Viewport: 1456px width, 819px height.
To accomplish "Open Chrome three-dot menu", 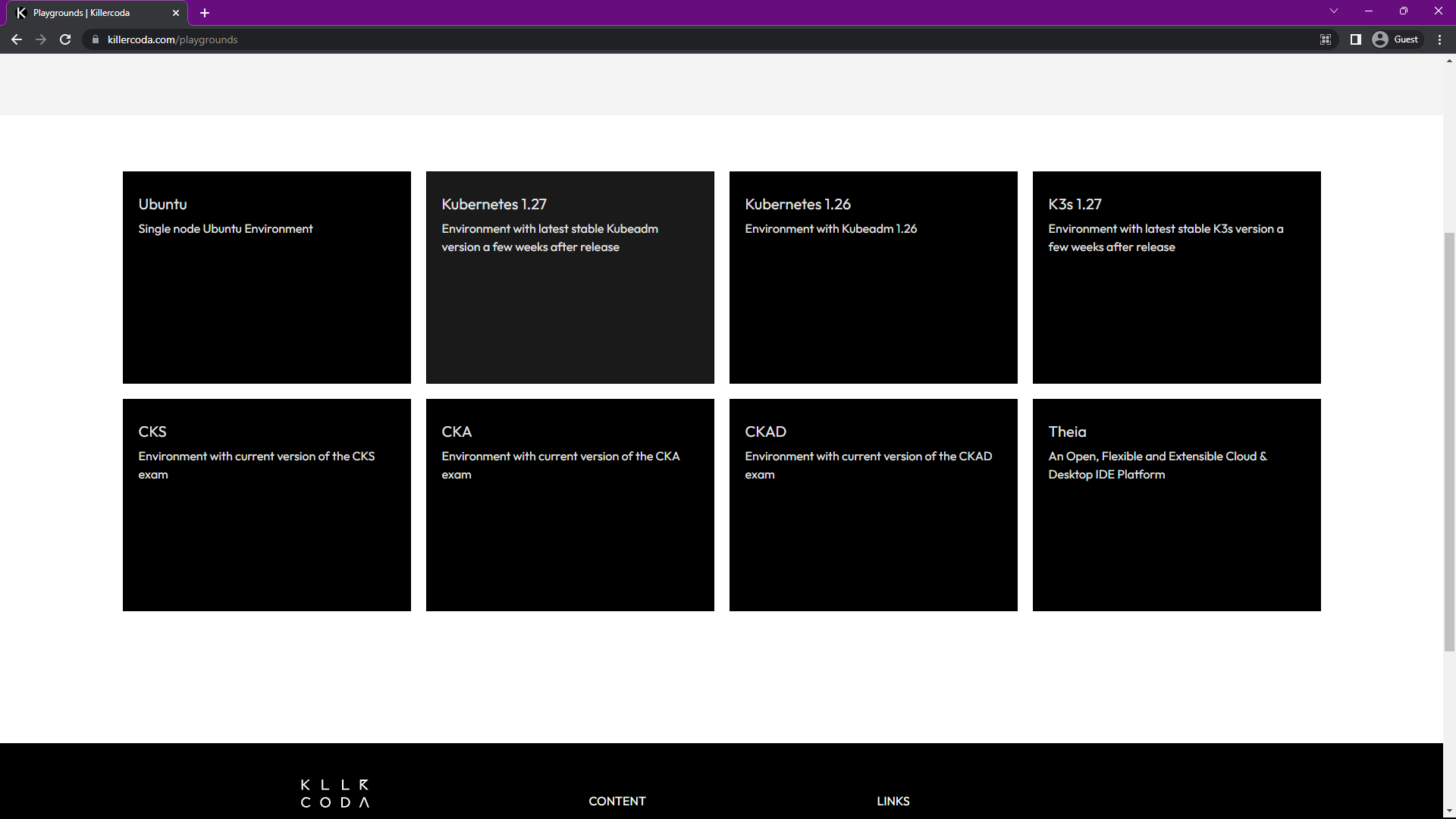I will [x=1439, y=39].
